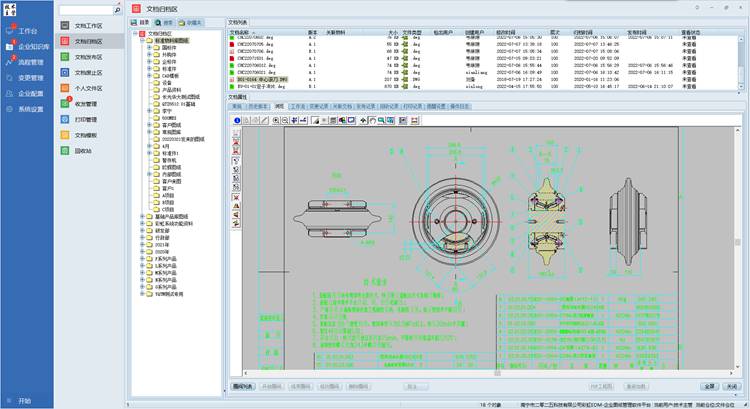
Task: Click the blue info icon in viewer toolbar
Action: click(237, 119)
